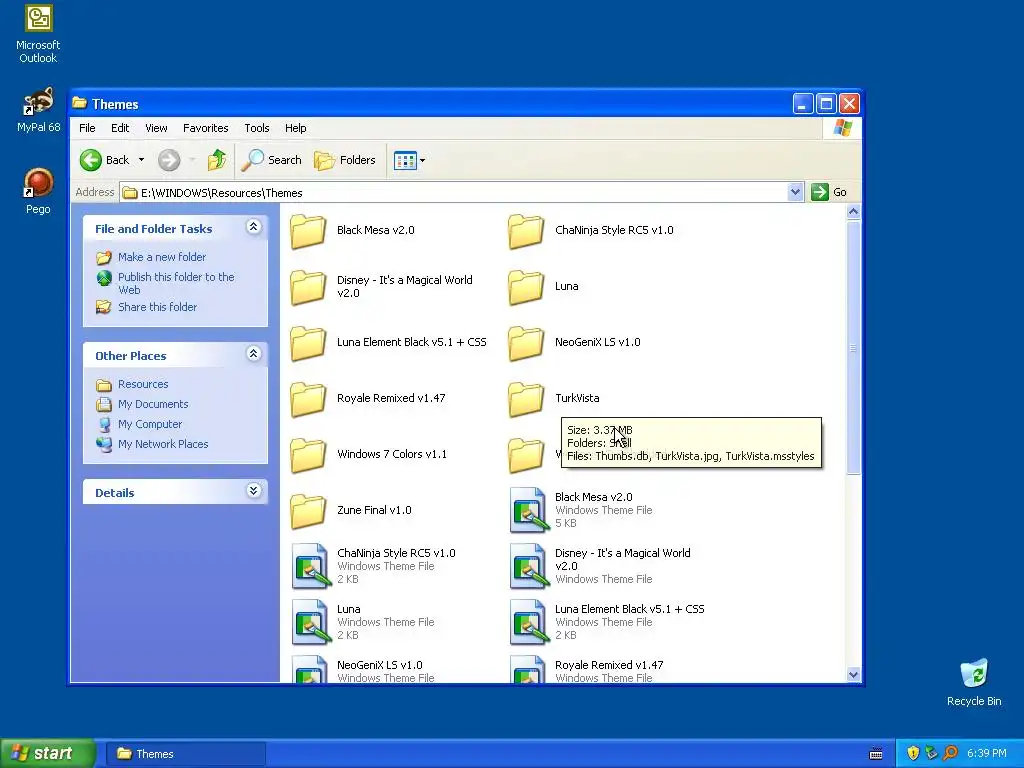Select the TurkVista folder
This screenshot has width=1024, height=768.
(554, 398)
